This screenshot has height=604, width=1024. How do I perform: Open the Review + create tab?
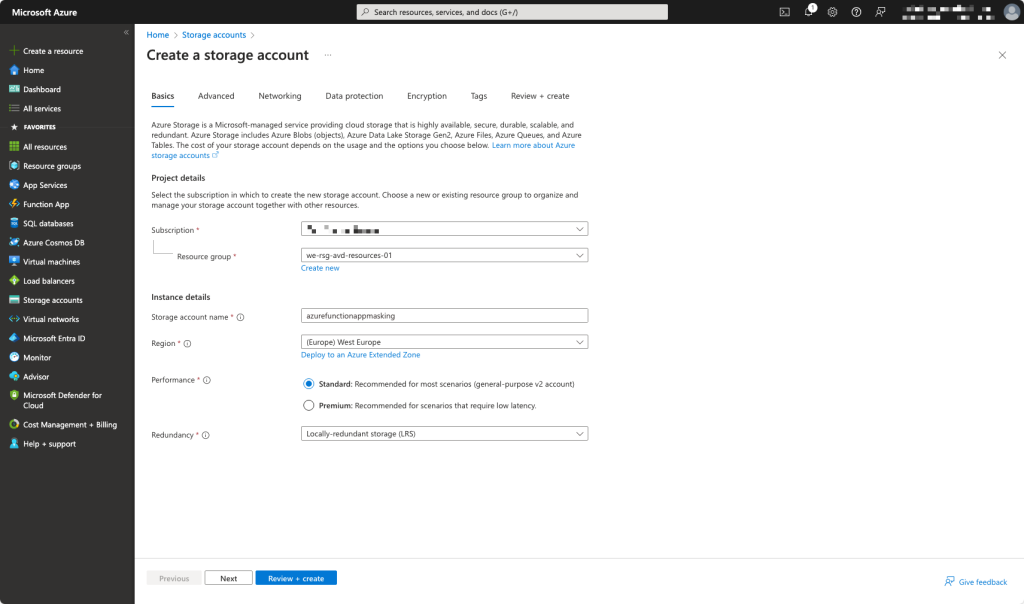(540, 96)
